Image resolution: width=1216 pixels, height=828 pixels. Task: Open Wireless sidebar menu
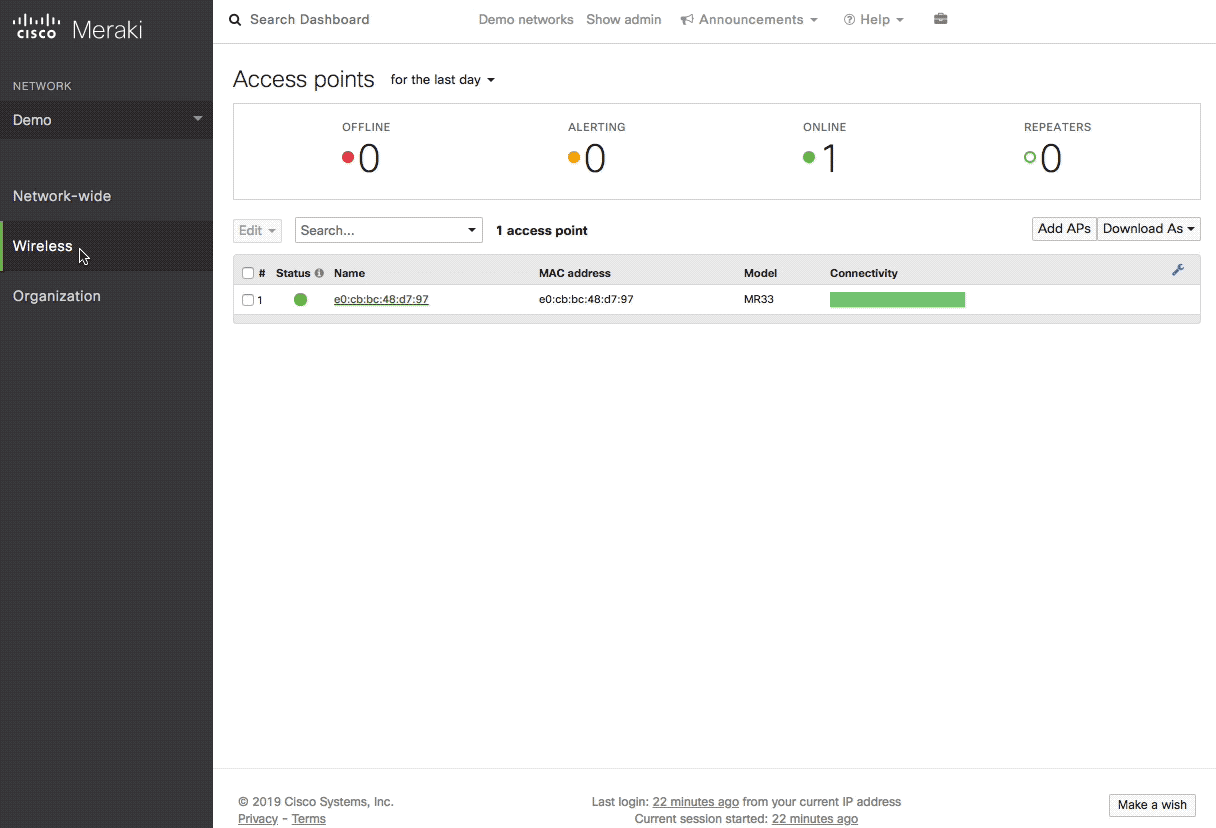(x=106, y=246)
